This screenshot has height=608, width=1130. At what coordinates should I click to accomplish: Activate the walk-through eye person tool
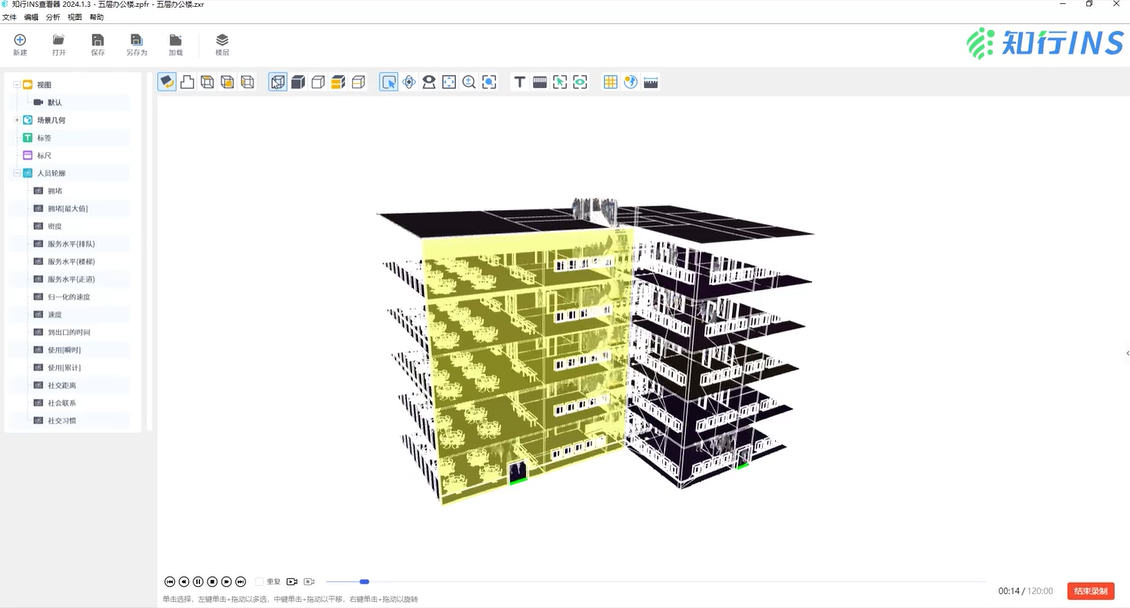pos(429,82)
